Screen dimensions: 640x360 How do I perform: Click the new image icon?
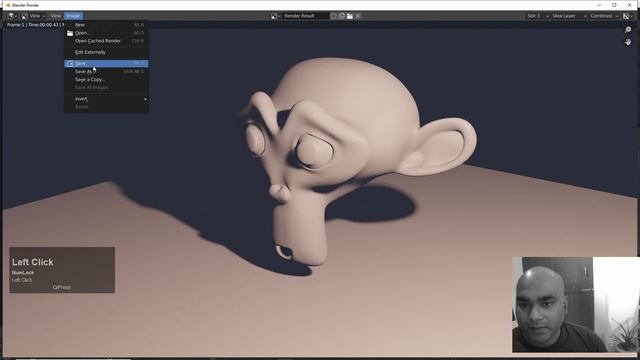point(342,16)
